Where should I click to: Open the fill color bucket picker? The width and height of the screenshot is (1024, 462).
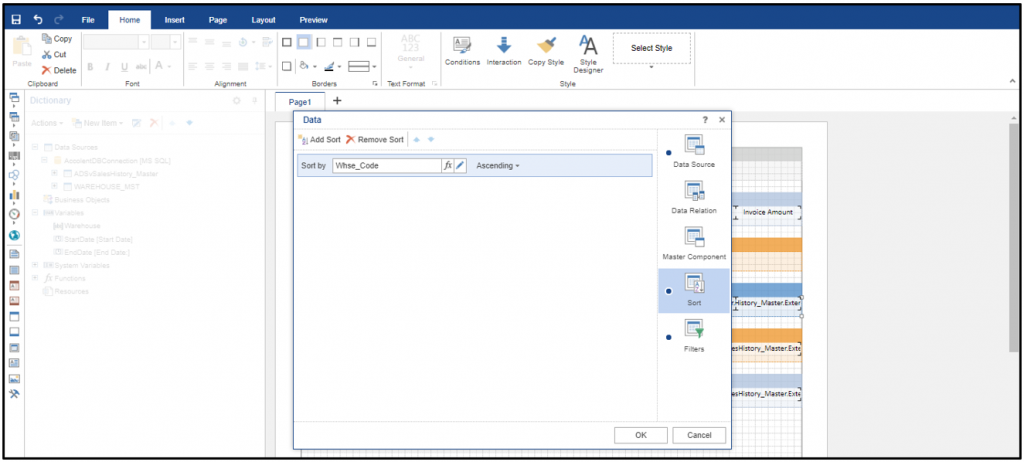pos(308,66)
